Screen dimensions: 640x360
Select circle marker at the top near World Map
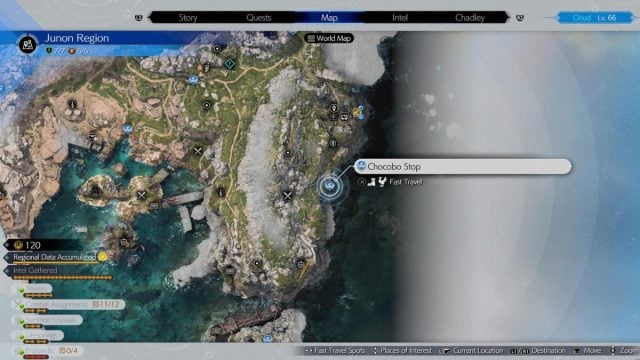coord(218,49)
